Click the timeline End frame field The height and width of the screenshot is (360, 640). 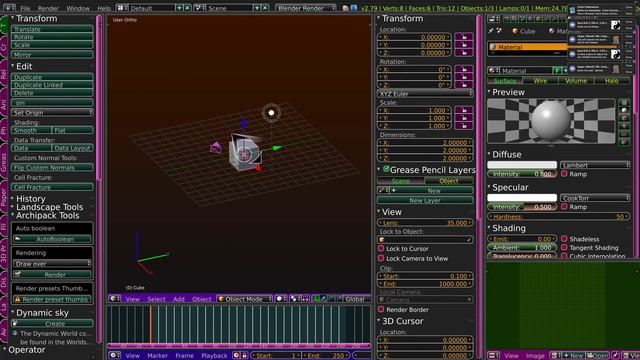tap(326, 355)
